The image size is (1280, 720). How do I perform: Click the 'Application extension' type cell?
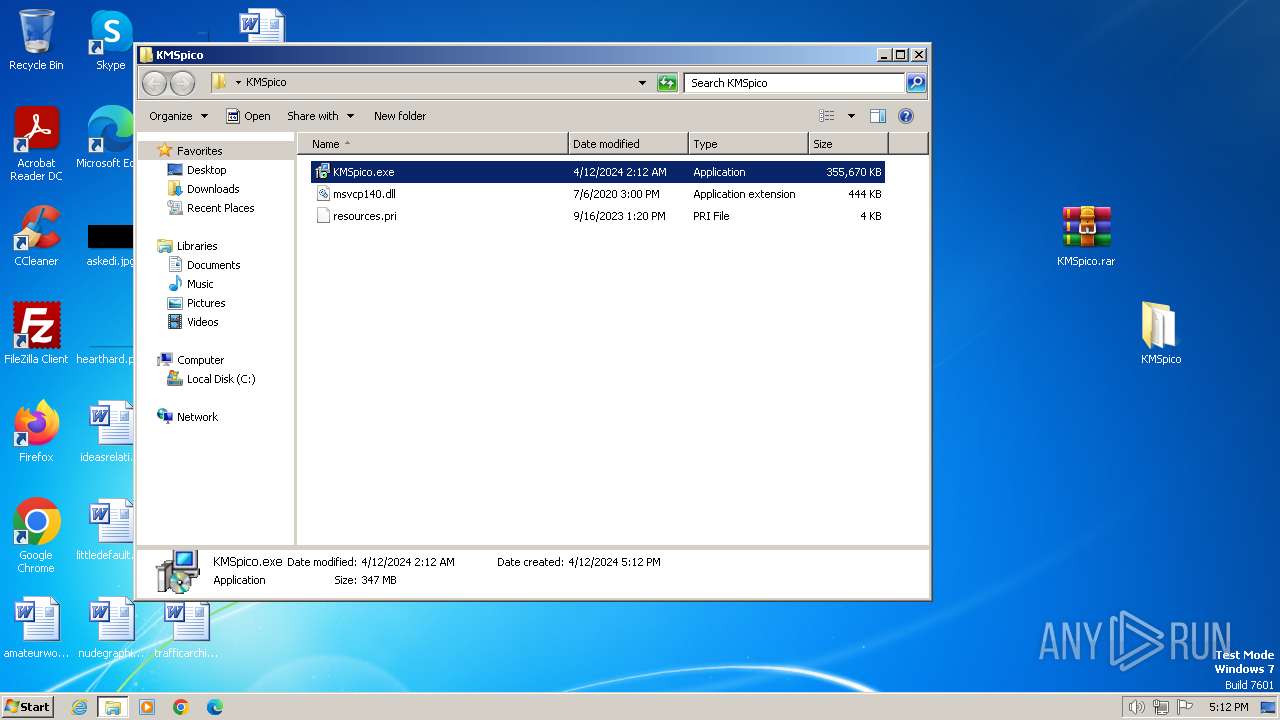[x=744, y=194]
